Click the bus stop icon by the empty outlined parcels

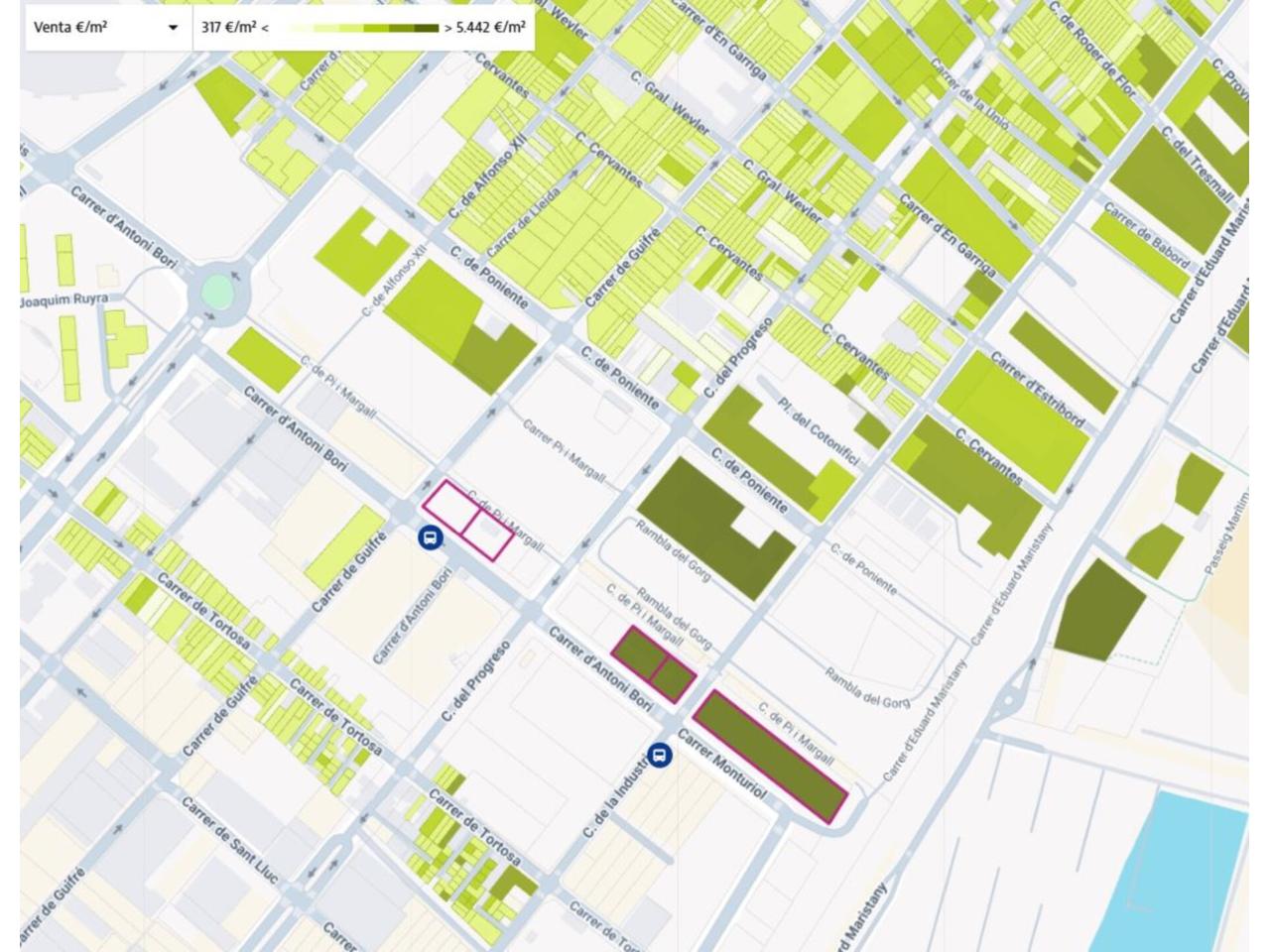[431, 537]
